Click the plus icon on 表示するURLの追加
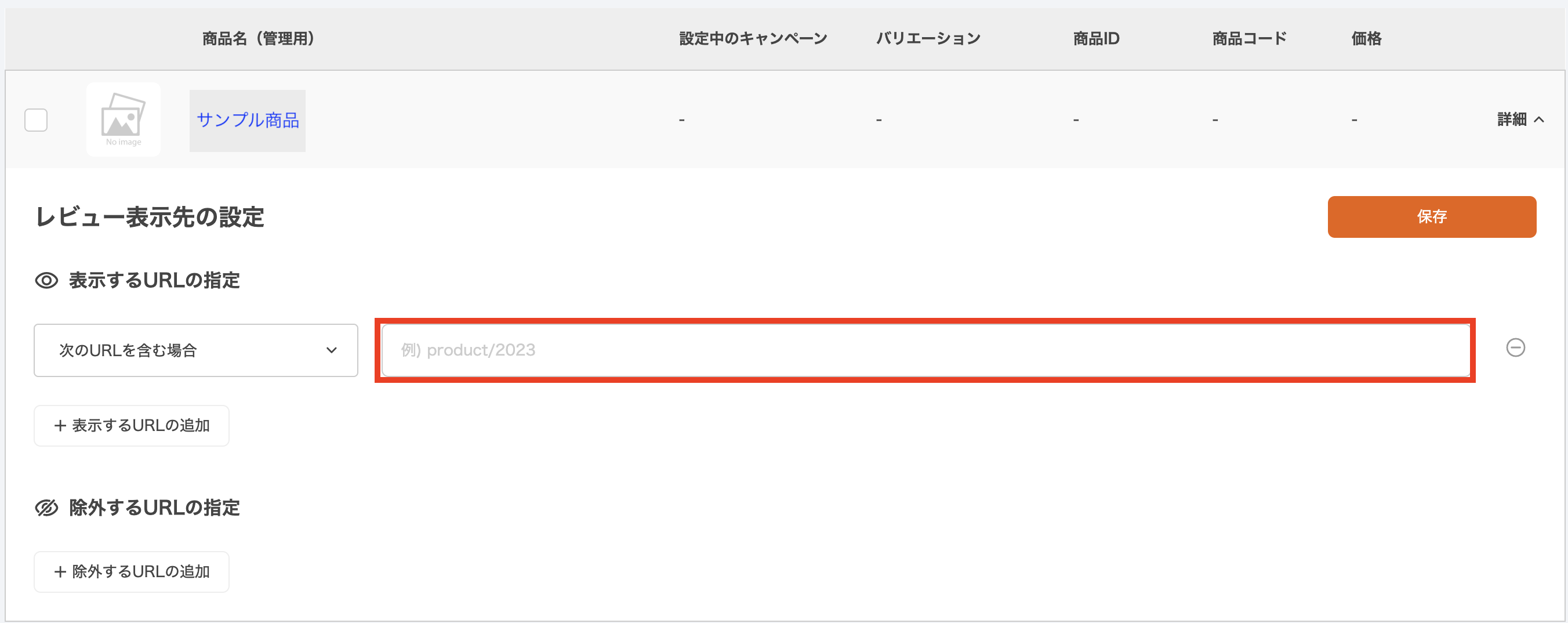Viewport: 1568px width, 623px height. point(60,425)
